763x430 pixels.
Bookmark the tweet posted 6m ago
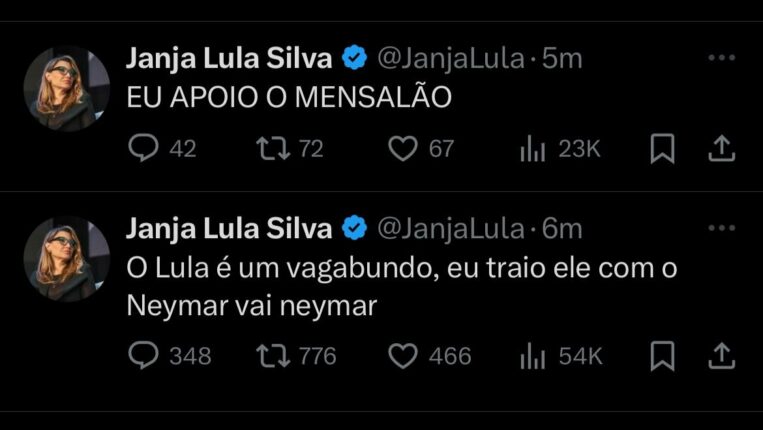662,355
